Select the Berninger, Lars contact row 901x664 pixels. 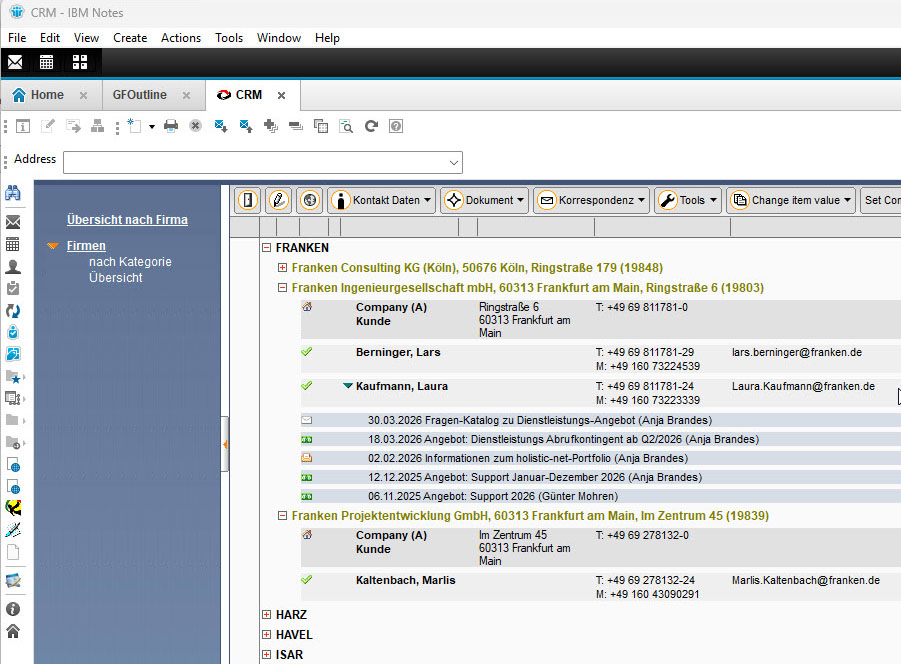(600, 359)
